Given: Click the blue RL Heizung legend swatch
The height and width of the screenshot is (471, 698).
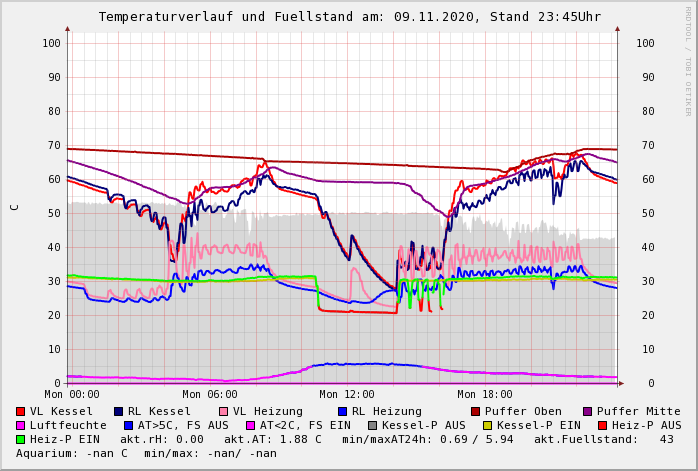Looking at the screenshot, I should 343,412.
